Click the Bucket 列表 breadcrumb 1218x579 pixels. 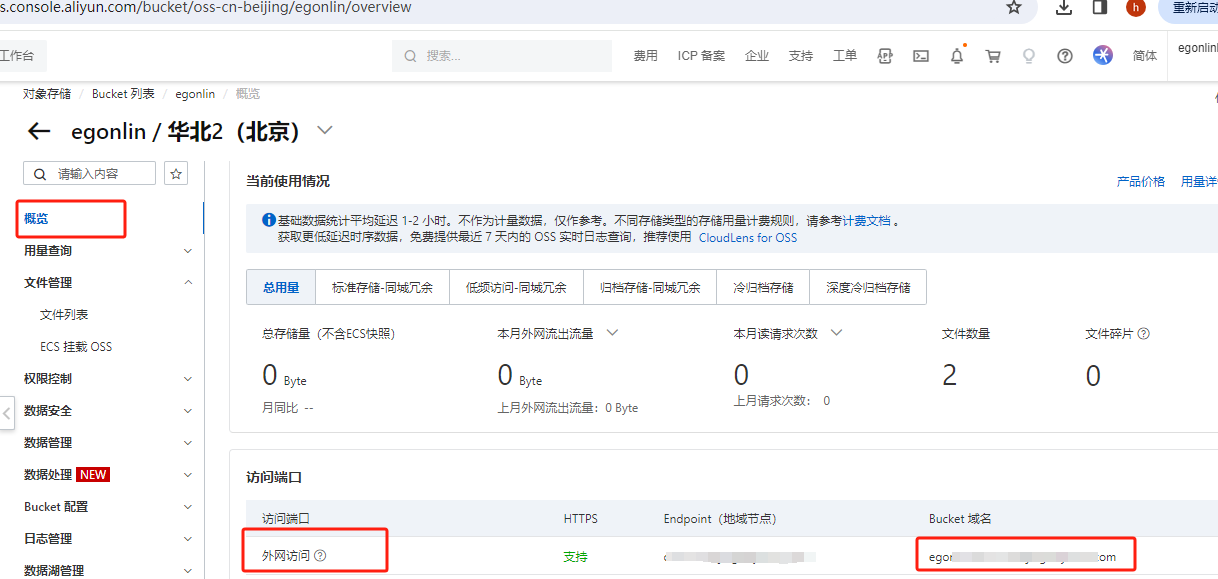tap(123, 94)
